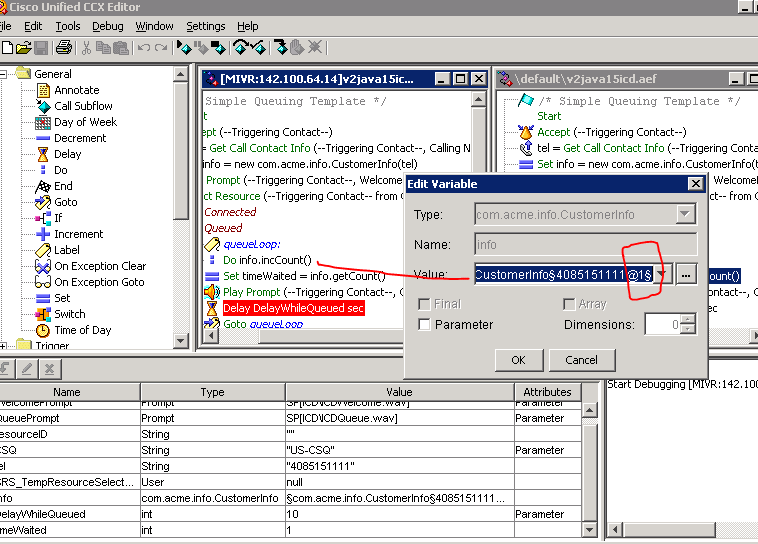Click the variable table scrollbar up arrow
The height and width of the screenshot is (544, 758).
(x=589, y=410)
